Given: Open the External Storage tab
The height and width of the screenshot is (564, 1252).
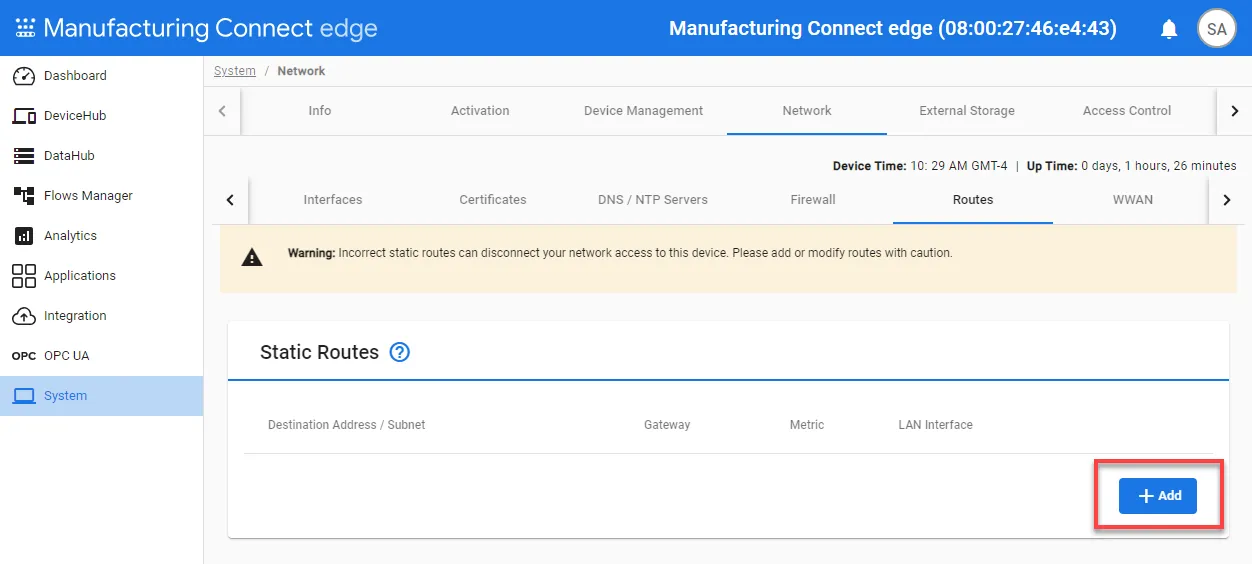Looking at the screenshot, I should [967, 111].
